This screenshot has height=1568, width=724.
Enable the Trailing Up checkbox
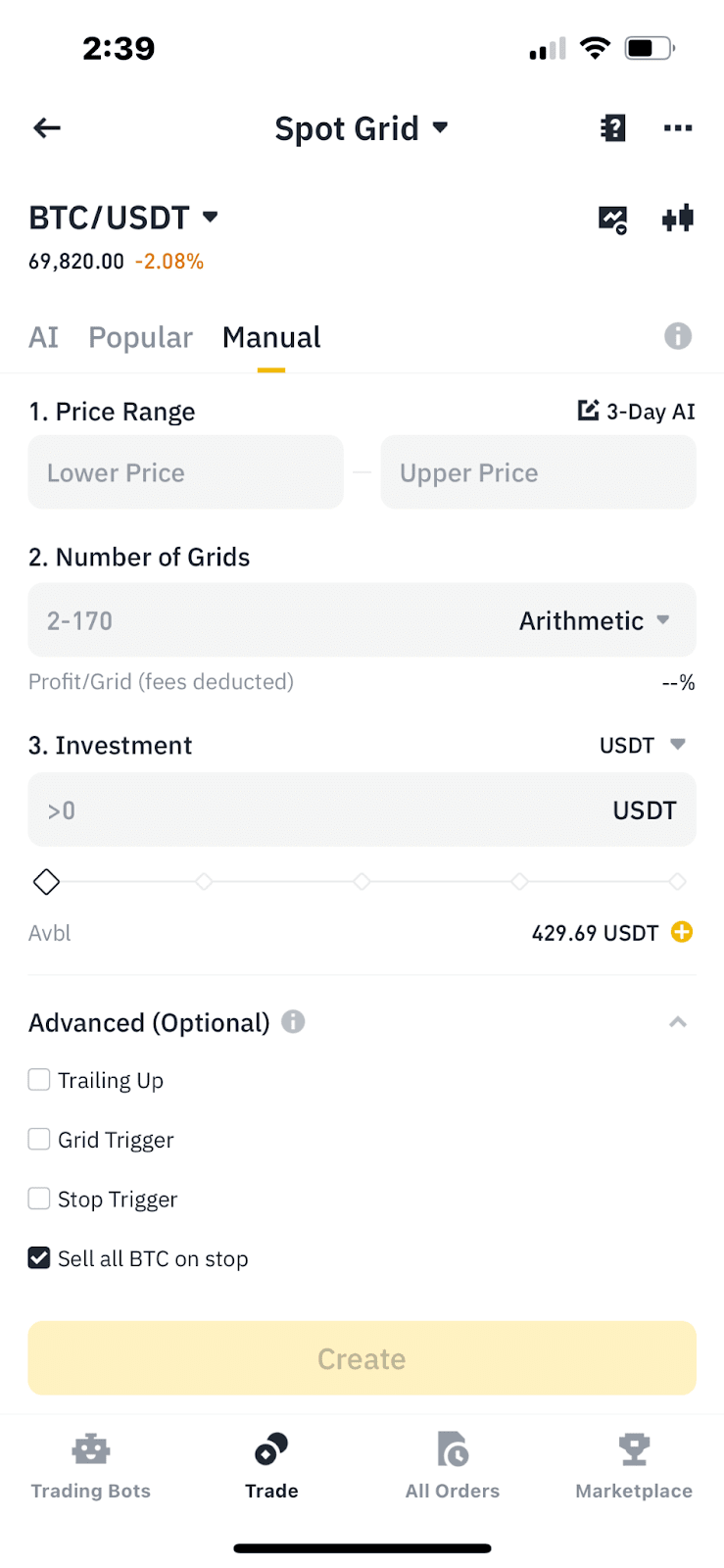[x=39, y=1080]
